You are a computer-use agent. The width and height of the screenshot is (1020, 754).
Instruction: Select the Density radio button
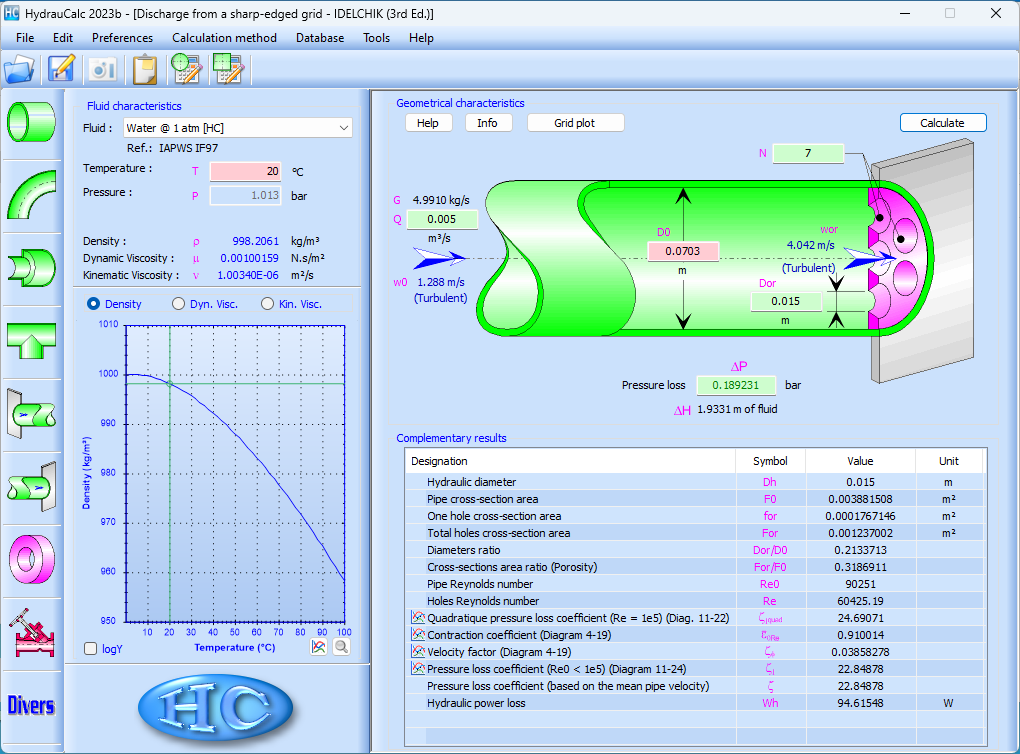(x=94, y=304)
